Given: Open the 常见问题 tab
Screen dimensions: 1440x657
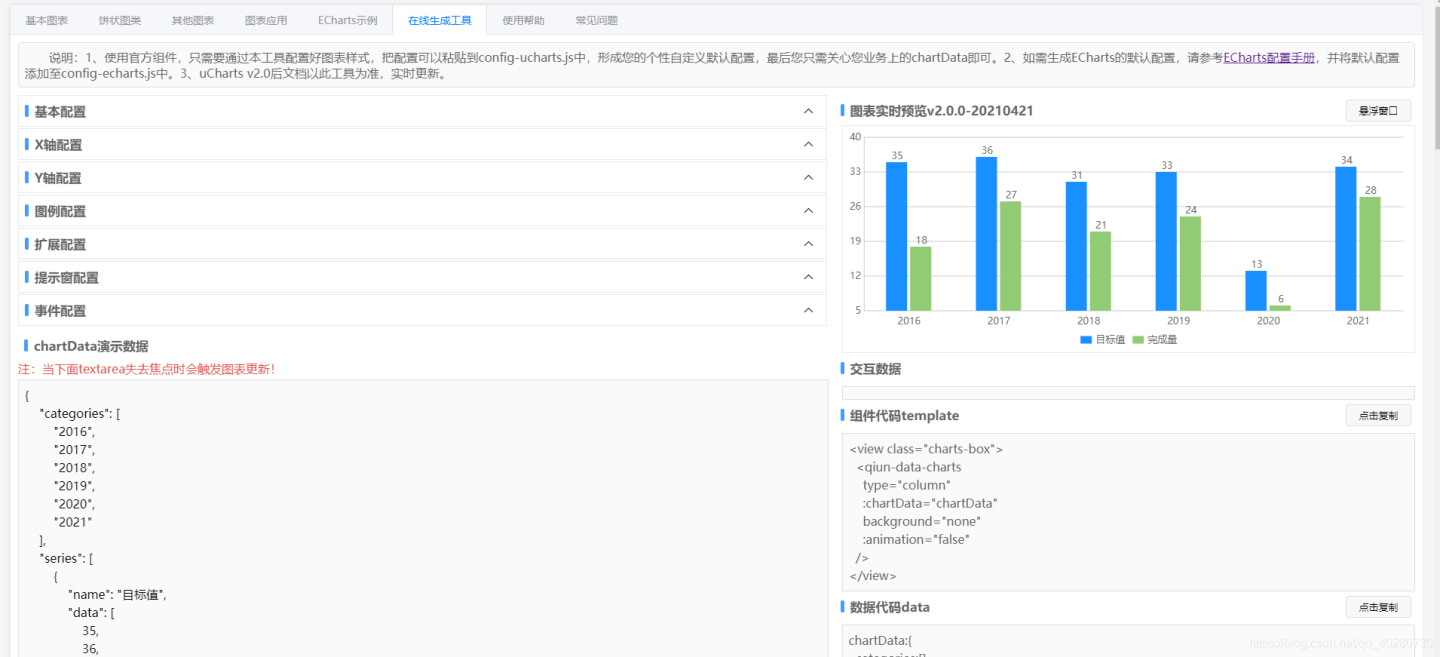Looking at the screenshot, I should (597, 19).
